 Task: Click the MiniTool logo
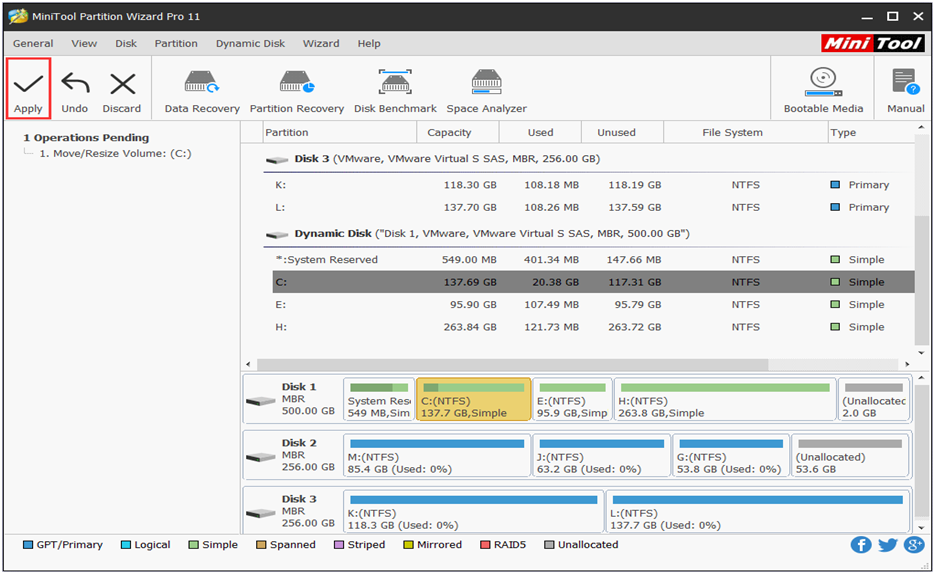[873, 43]
